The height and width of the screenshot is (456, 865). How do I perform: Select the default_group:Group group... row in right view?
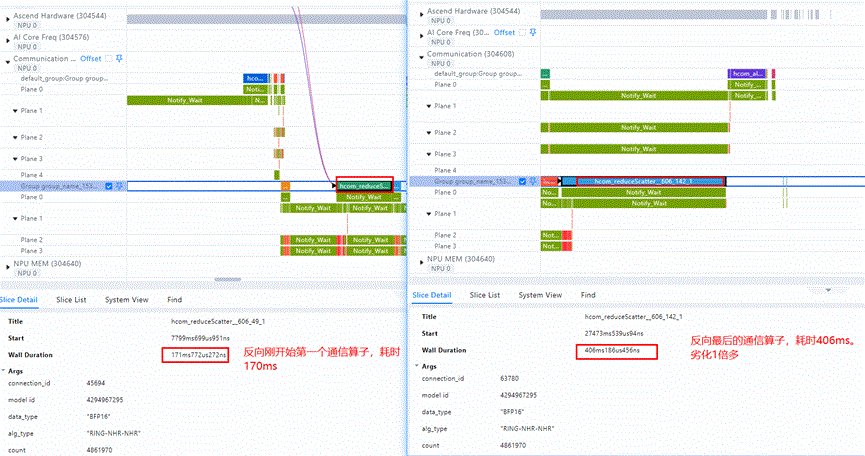(x=478, y=73)
